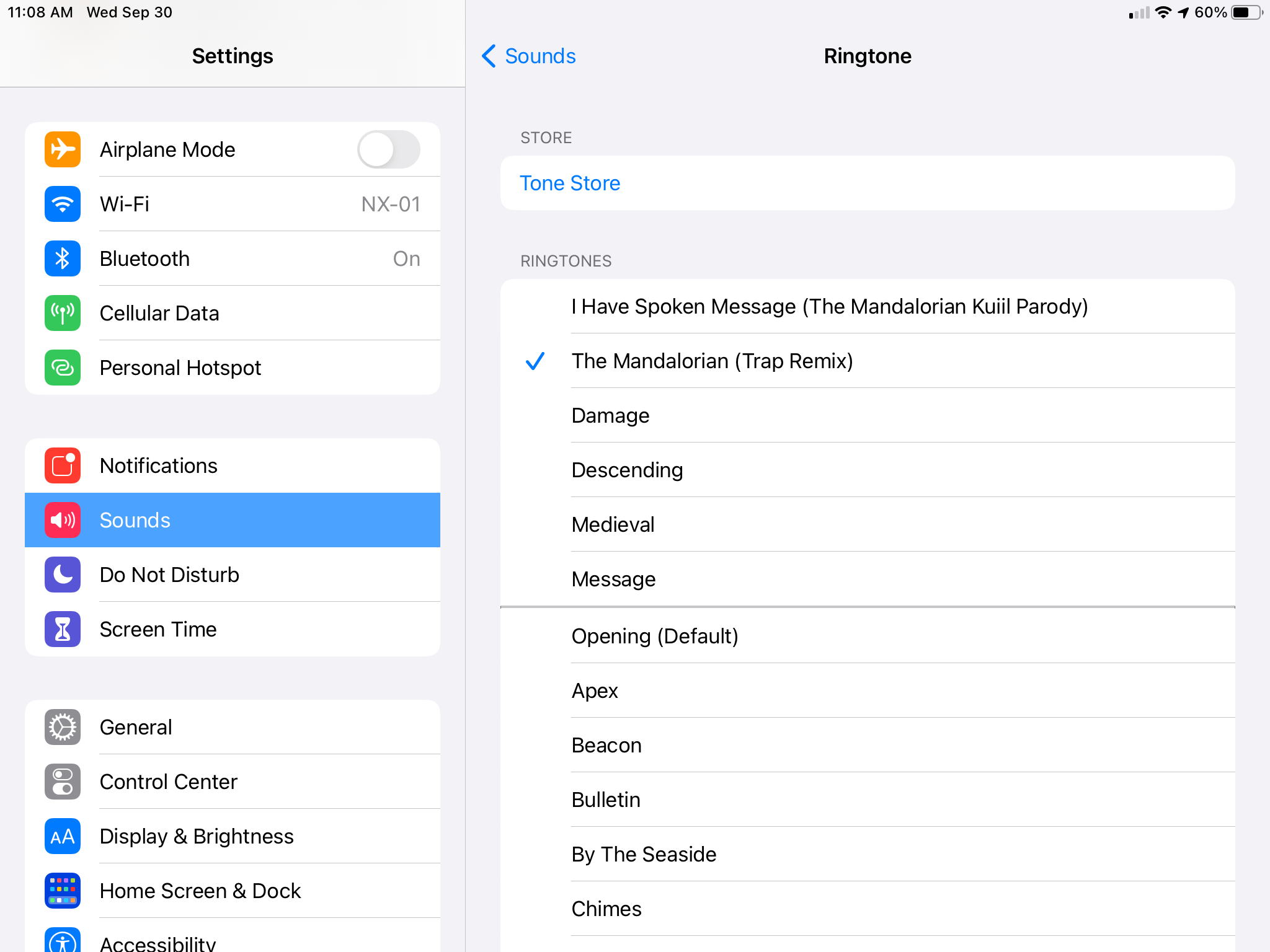Open the Tone Store link
Viewport: 1270px width, 952px height.
[x=570, y=183]
